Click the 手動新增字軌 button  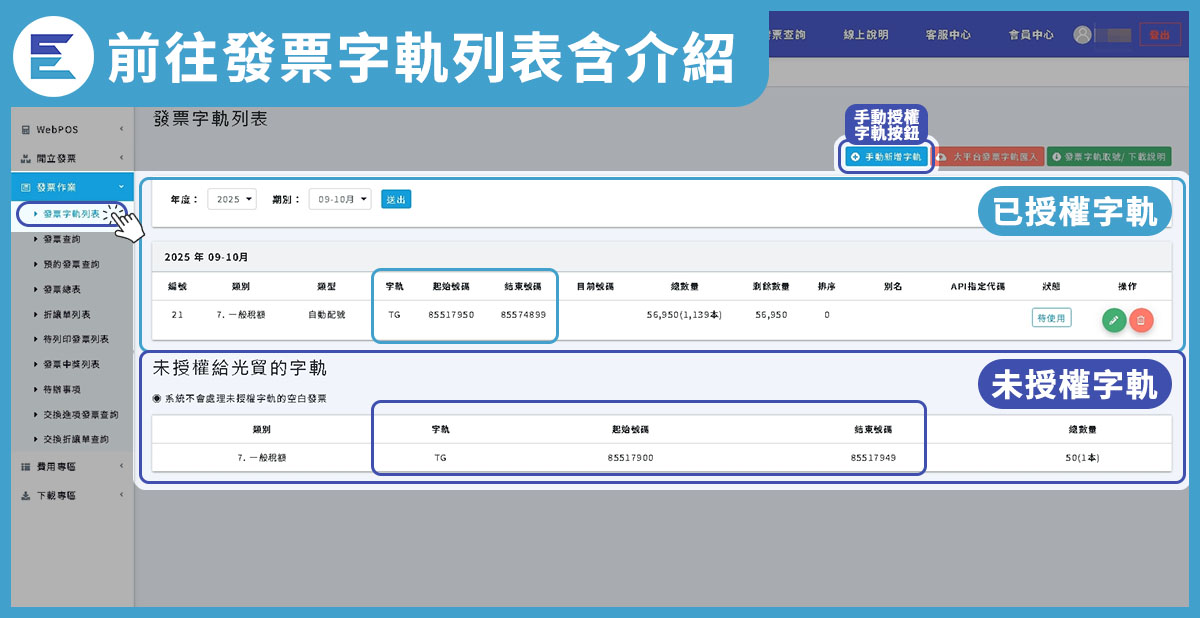point(885,157)
